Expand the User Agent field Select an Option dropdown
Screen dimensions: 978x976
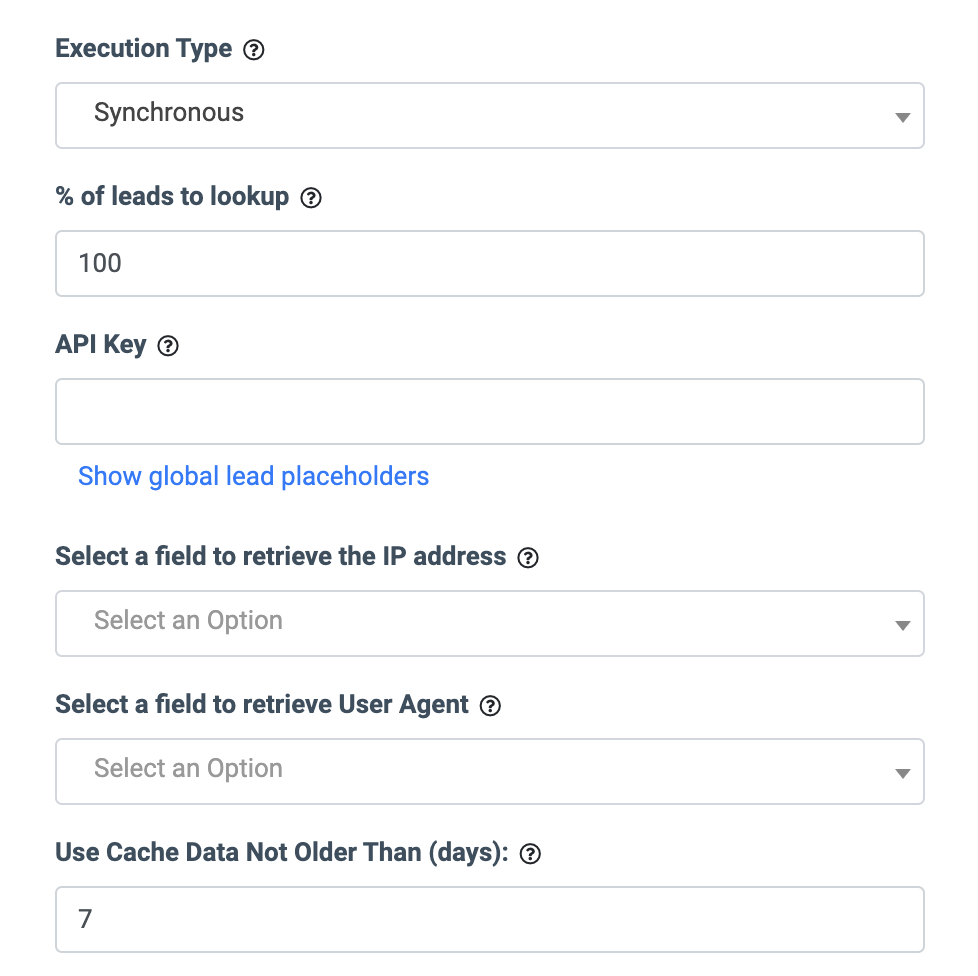coord(489,771)
